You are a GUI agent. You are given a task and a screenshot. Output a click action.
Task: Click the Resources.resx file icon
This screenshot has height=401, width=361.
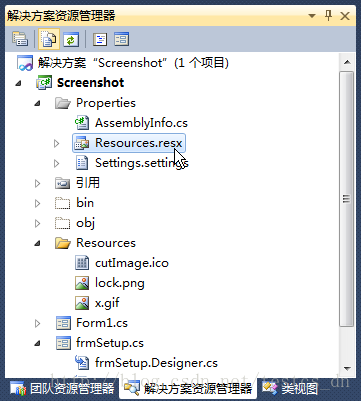pyautogui.click(x=82, y=143)
